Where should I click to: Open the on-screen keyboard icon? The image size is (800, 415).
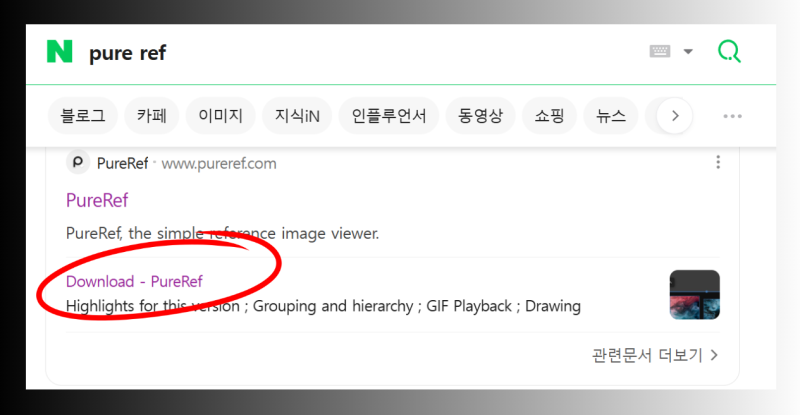(660, 51)
